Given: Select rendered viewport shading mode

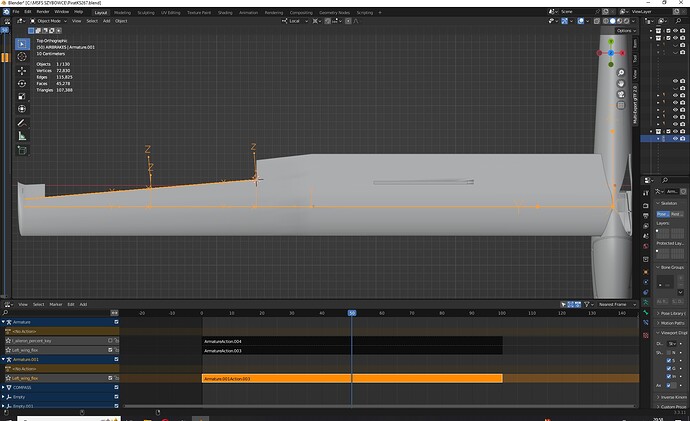Looking at the screenshot, I should tap(626, 21).
